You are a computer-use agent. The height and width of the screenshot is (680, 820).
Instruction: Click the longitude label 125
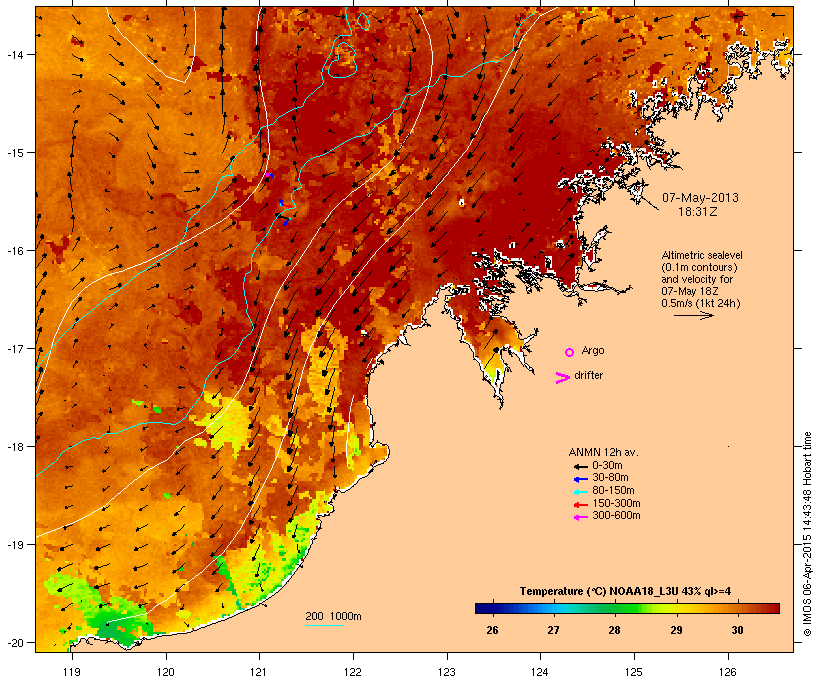pos(634,672)
